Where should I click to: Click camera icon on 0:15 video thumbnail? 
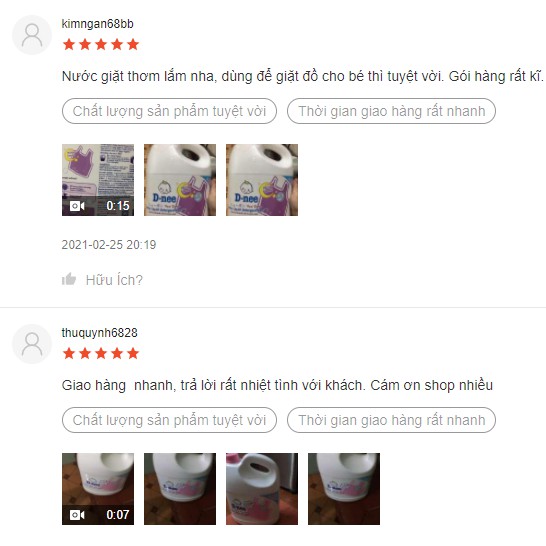(x=77, y=206)
